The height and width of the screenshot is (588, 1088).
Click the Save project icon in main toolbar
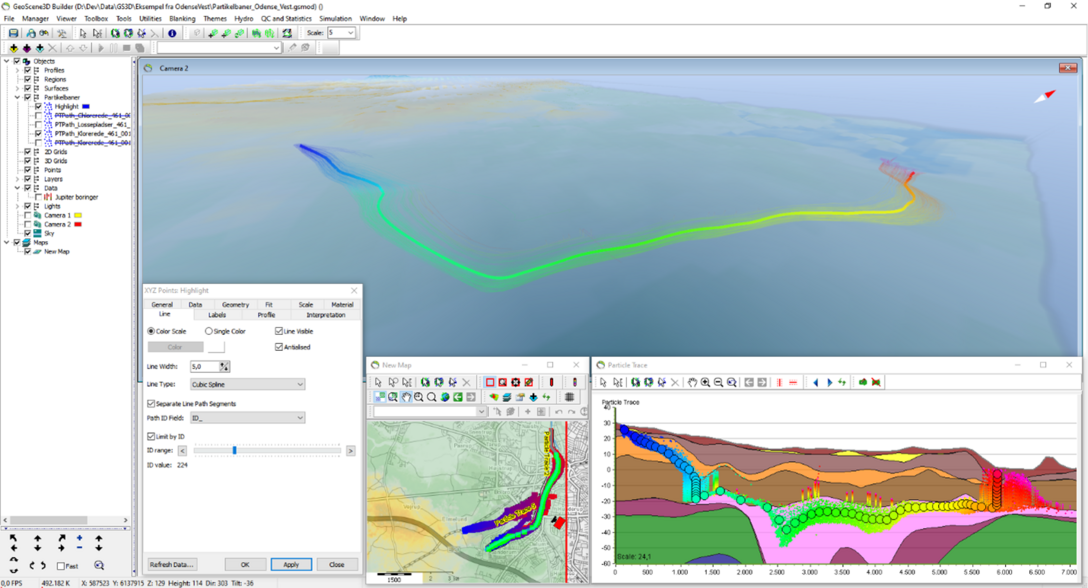tap(13, 33)
